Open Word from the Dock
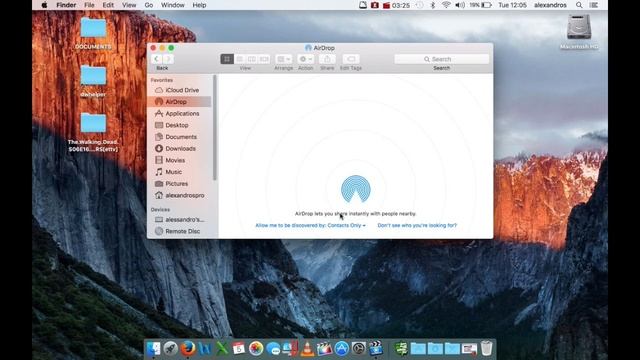This screenshot has width=640, height=360. pyautogui.click(x=205, y=349)
